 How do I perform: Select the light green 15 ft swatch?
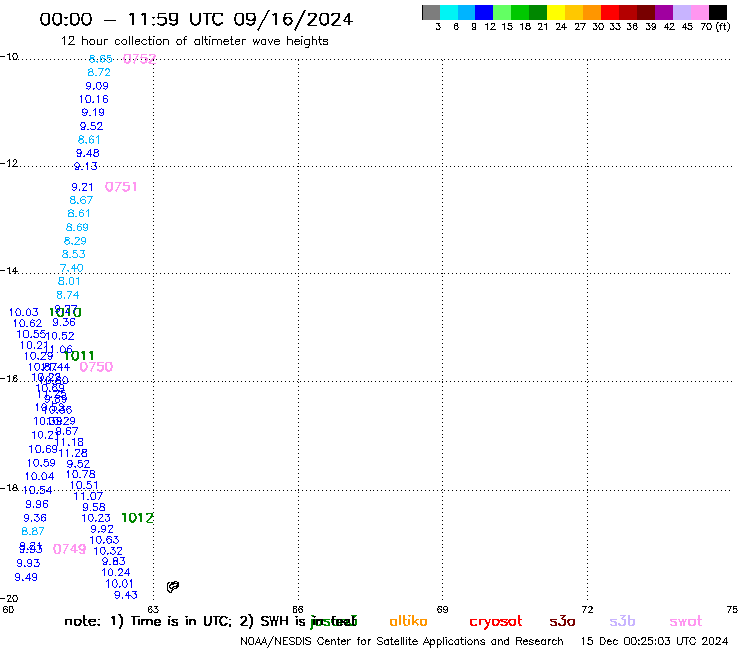coord(502,12)
